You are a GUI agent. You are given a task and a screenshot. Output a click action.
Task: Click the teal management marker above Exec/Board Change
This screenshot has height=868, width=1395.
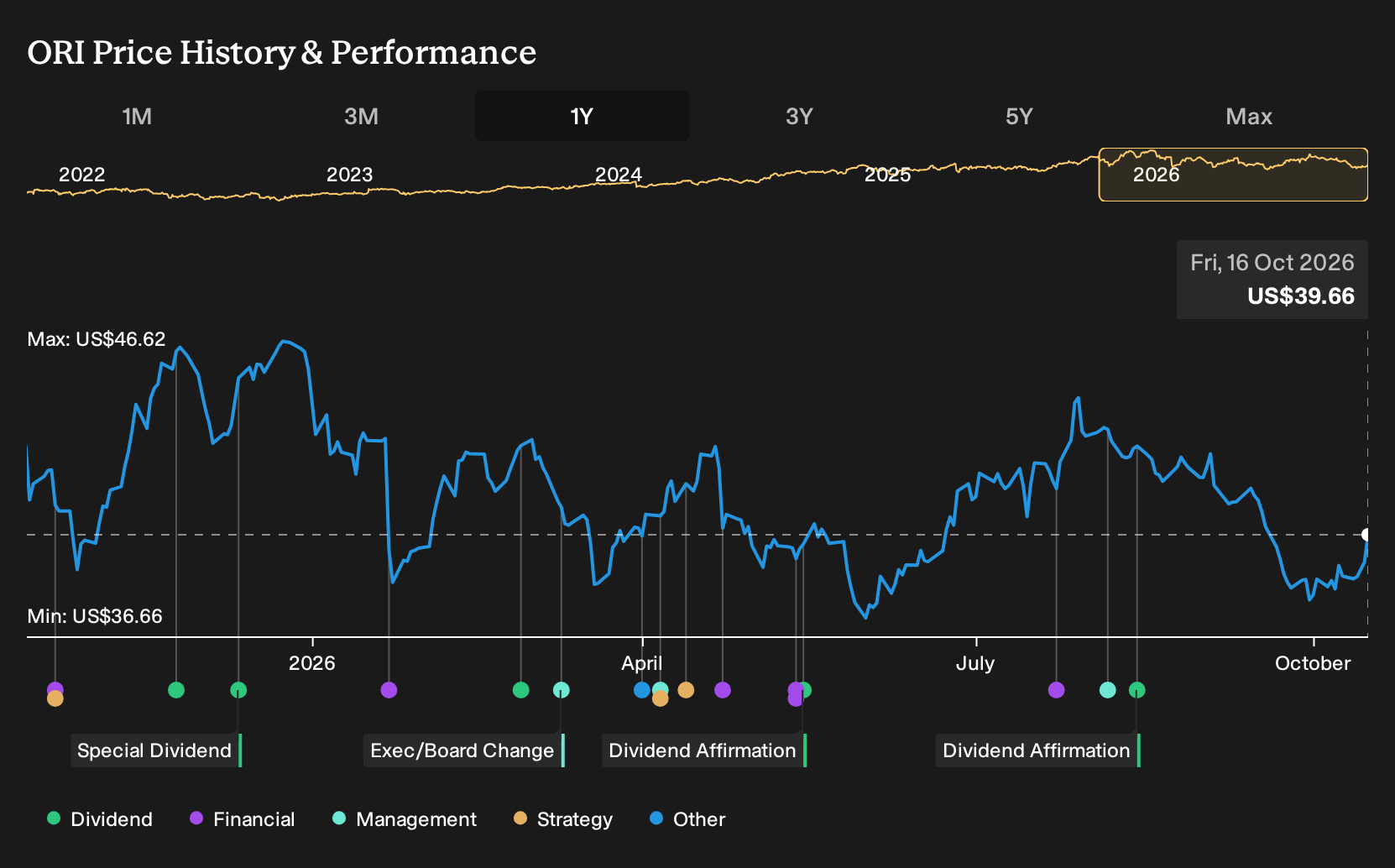[x=562, y=690]
